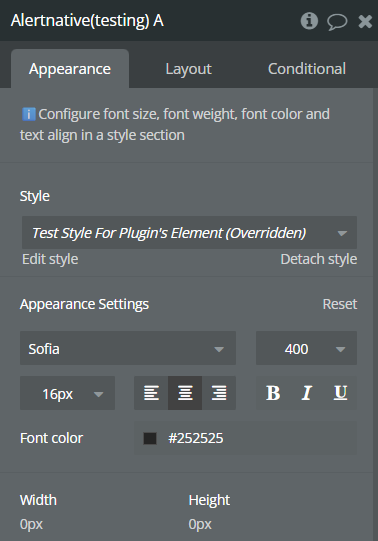Toggle underline formatting
Screen dimensions: 378x541
pyautogui.click(x=340, y=393)
